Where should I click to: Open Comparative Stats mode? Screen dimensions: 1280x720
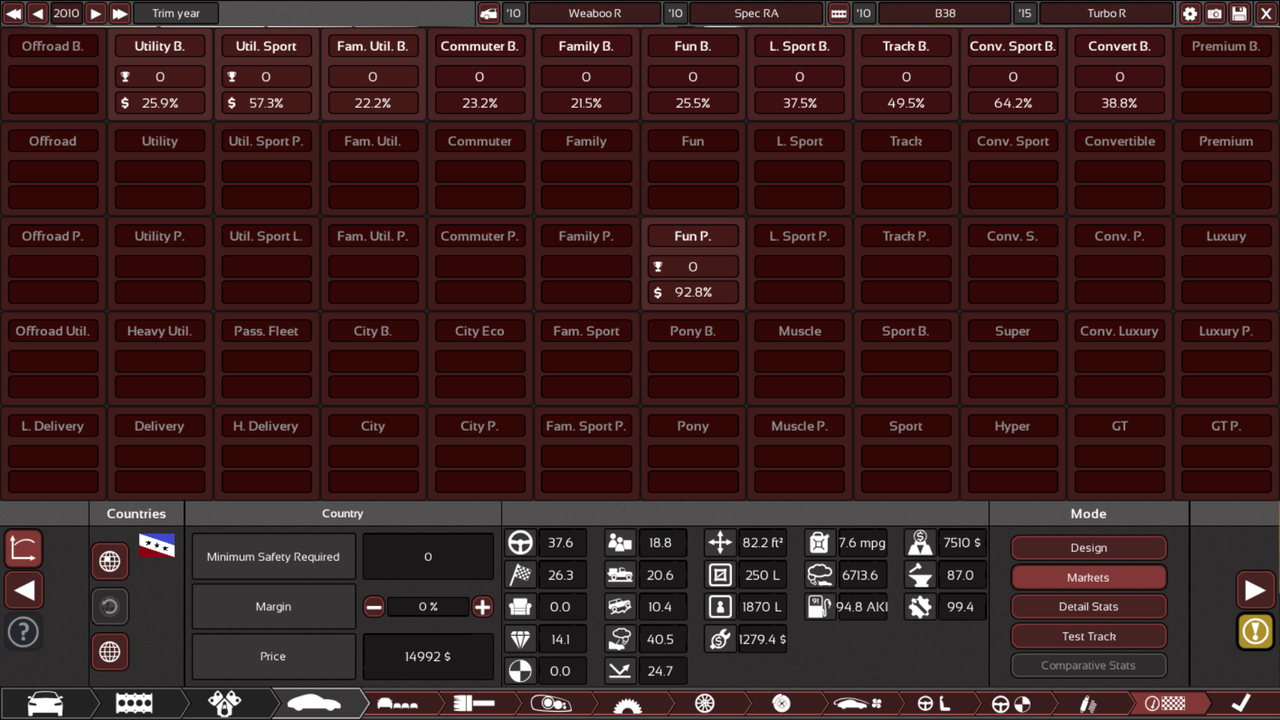[1088, 665]
